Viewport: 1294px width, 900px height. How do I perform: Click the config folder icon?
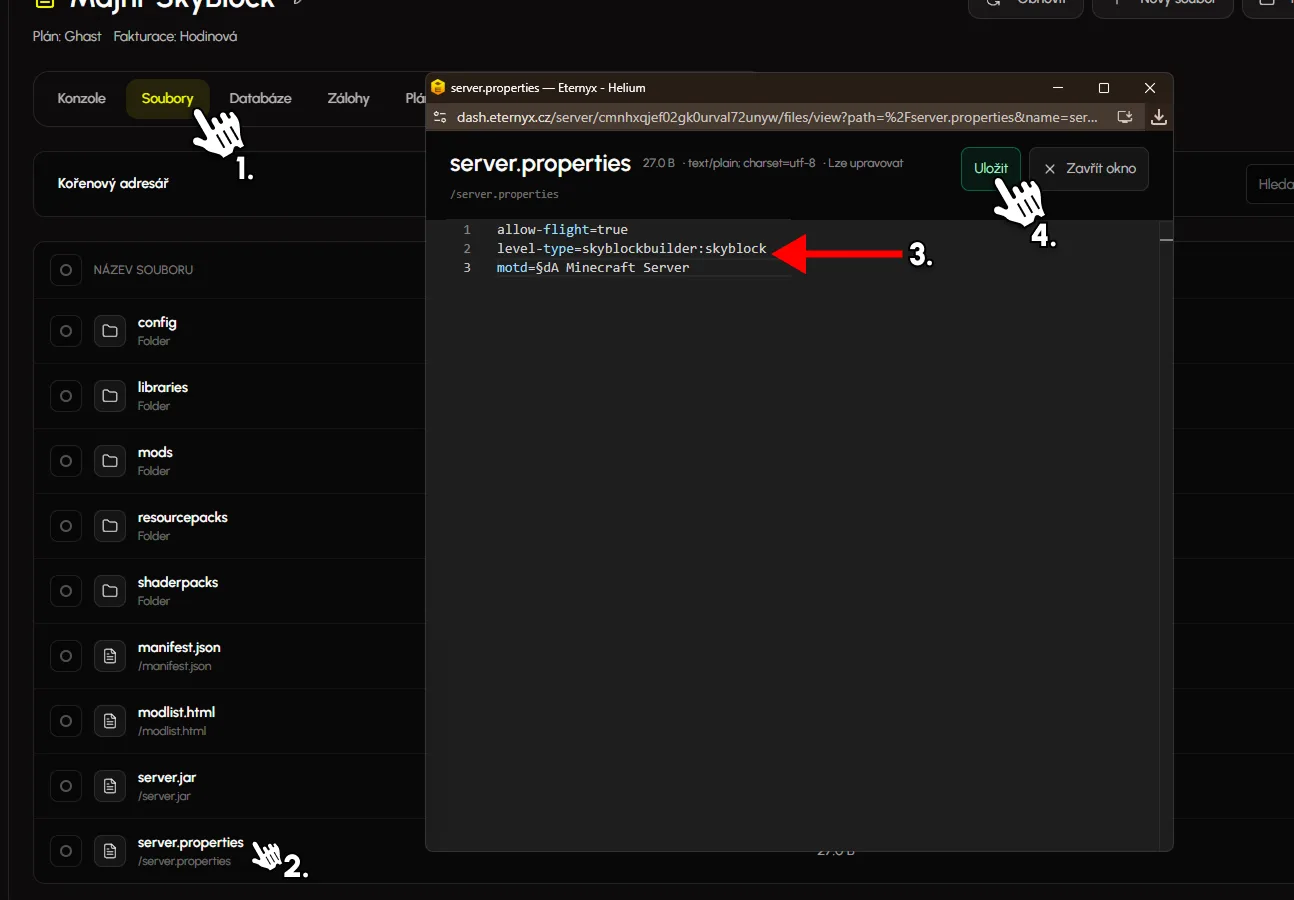coord(110,331)
